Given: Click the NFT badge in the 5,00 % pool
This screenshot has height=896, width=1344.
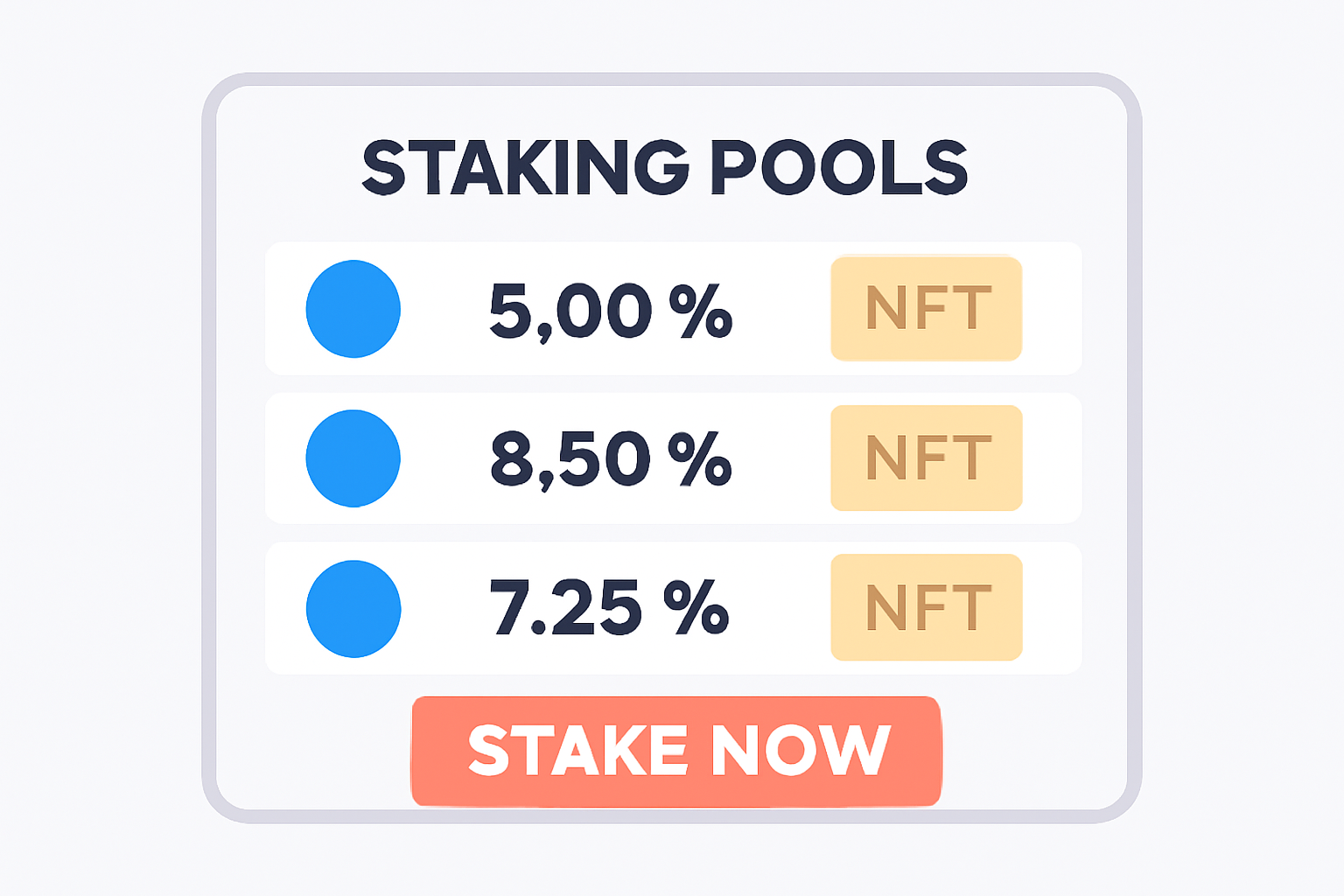Looking at the screenshot, I should [927, 308].
